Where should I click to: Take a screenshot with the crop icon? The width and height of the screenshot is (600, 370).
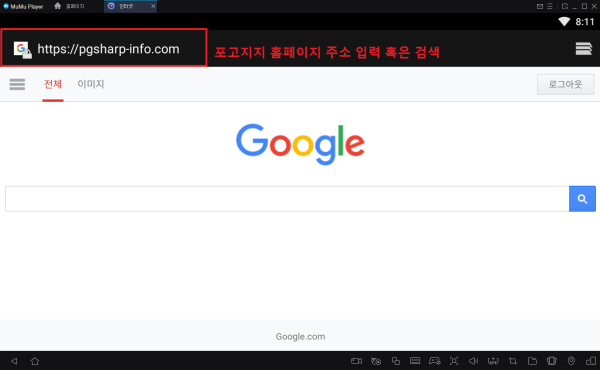point(513,361)
